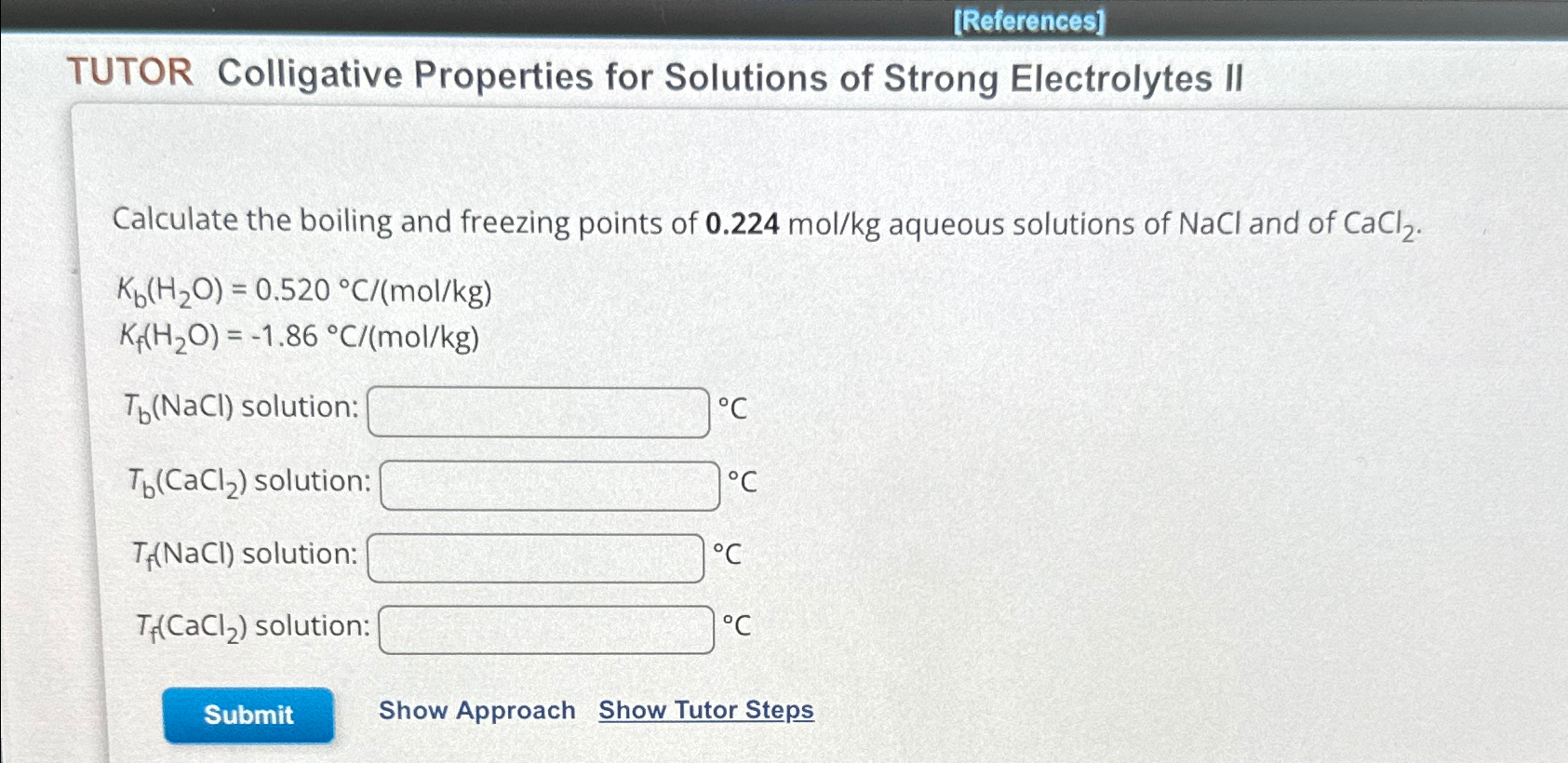1568x763 pixels.
Task: Click Show Tutor Steps
Action: click(x=705, y=710)
